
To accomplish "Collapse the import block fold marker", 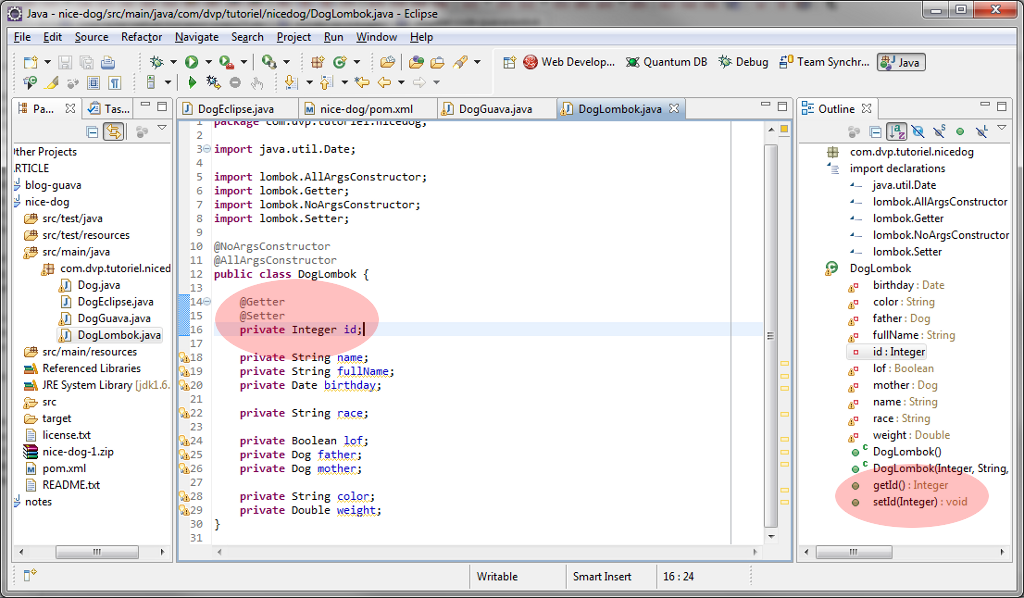I will (x=206, y=149).
